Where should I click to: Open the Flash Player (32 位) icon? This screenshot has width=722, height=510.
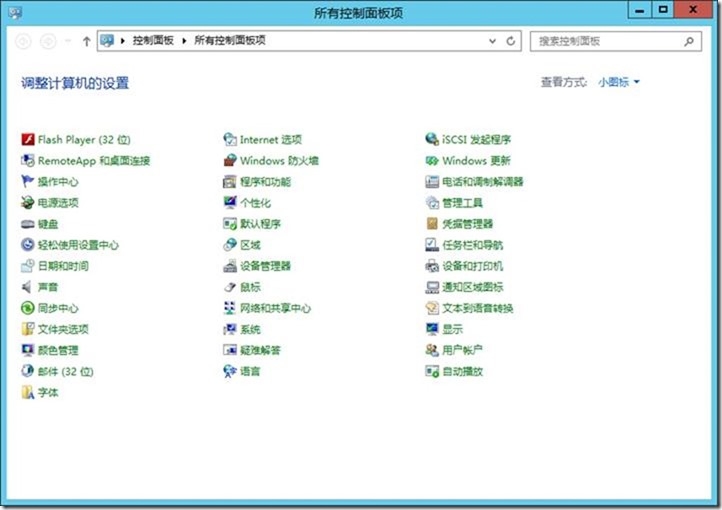tap(28, 139)
